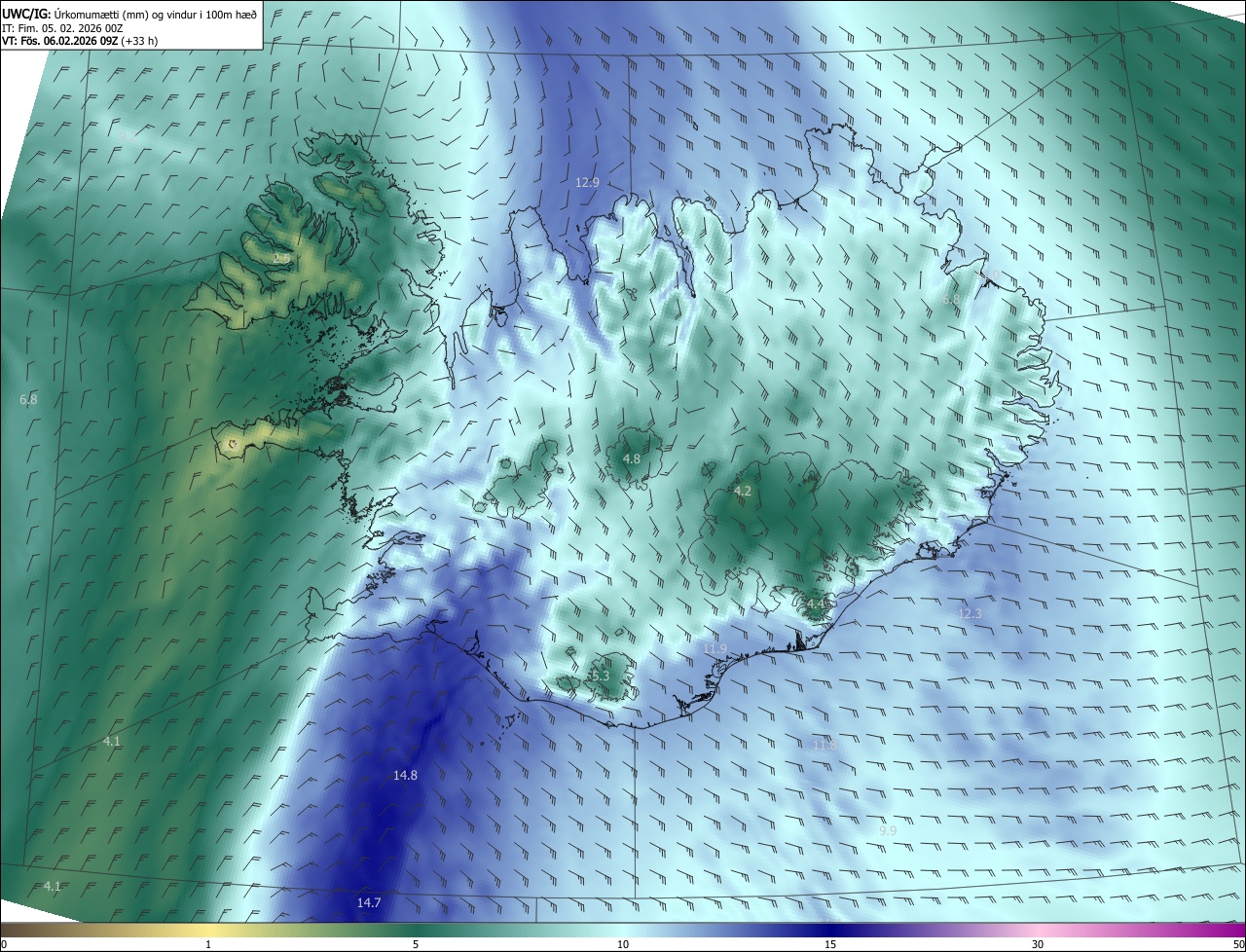Screen dimensions: 1246x952
Task: Select the 14.8 value label in the dark blue band
Action: click(x=405, y=775)
